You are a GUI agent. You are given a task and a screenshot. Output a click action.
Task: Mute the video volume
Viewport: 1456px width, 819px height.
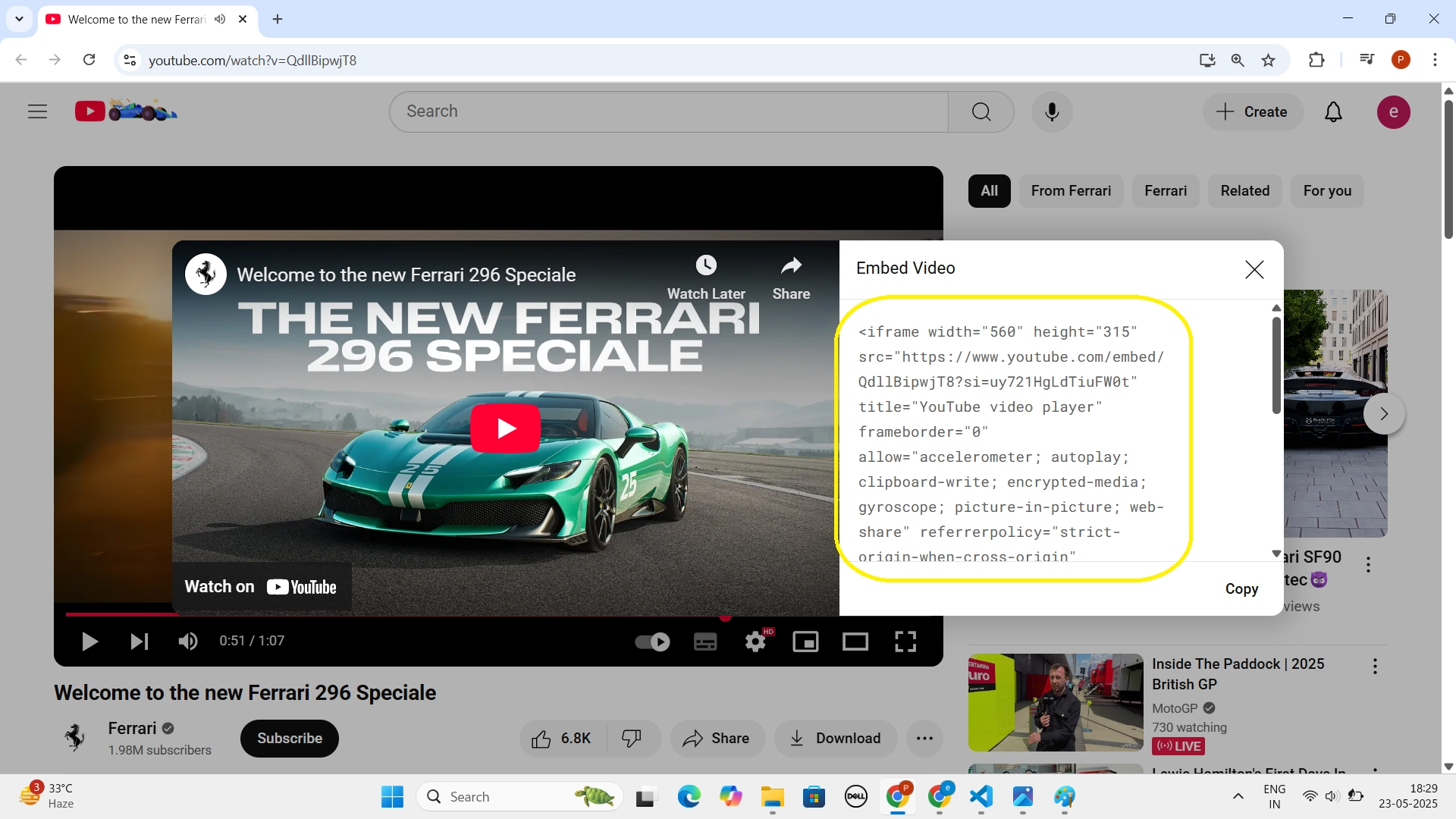pos(187,642)
